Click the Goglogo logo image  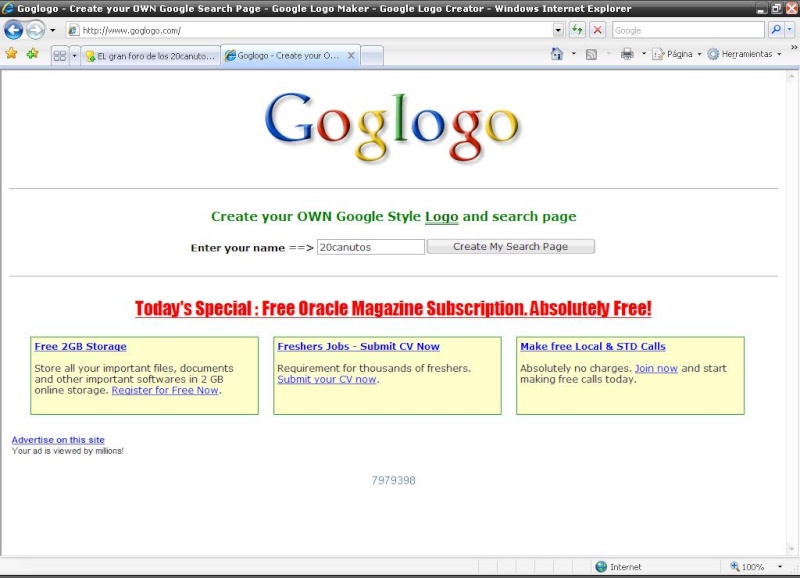(392, 127)
